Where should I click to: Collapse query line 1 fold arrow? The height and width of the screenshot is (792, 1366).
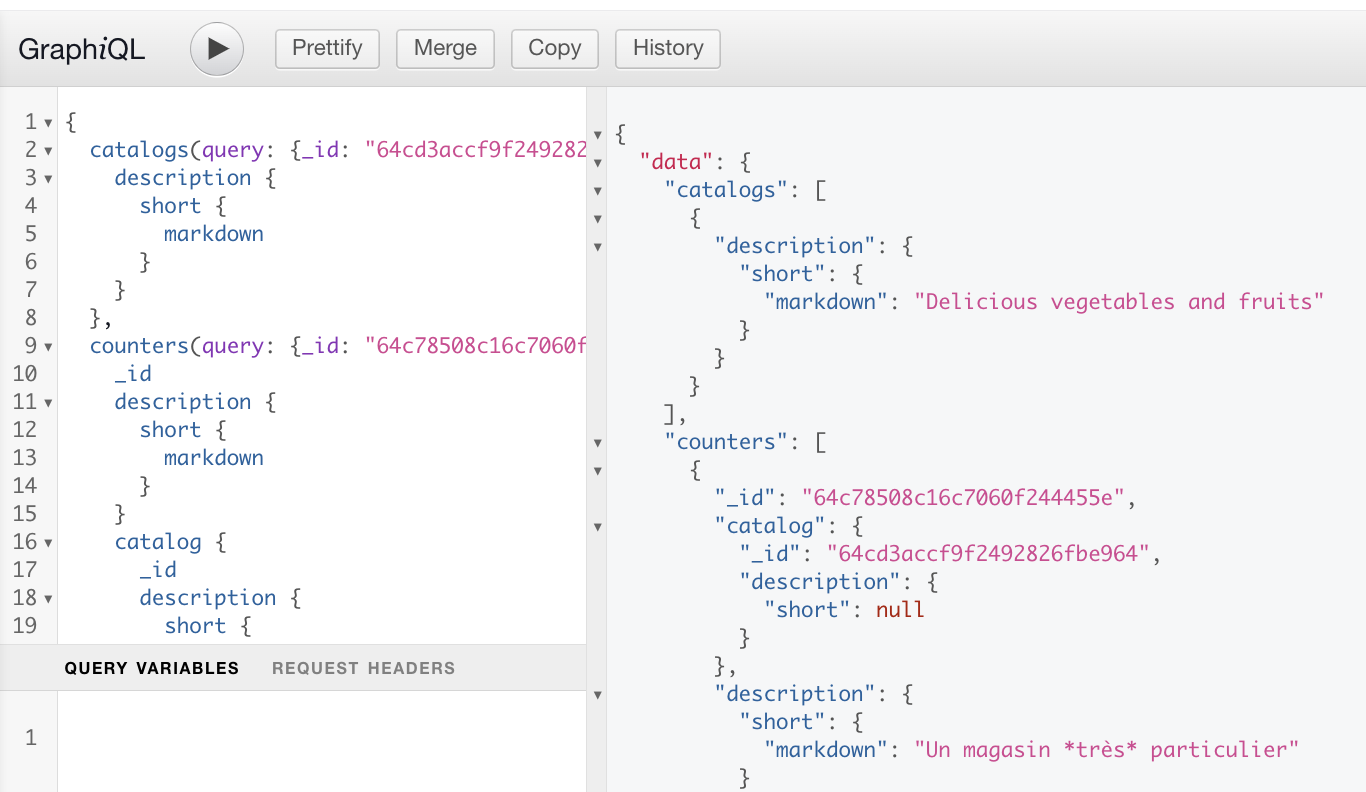pos(48,123)
